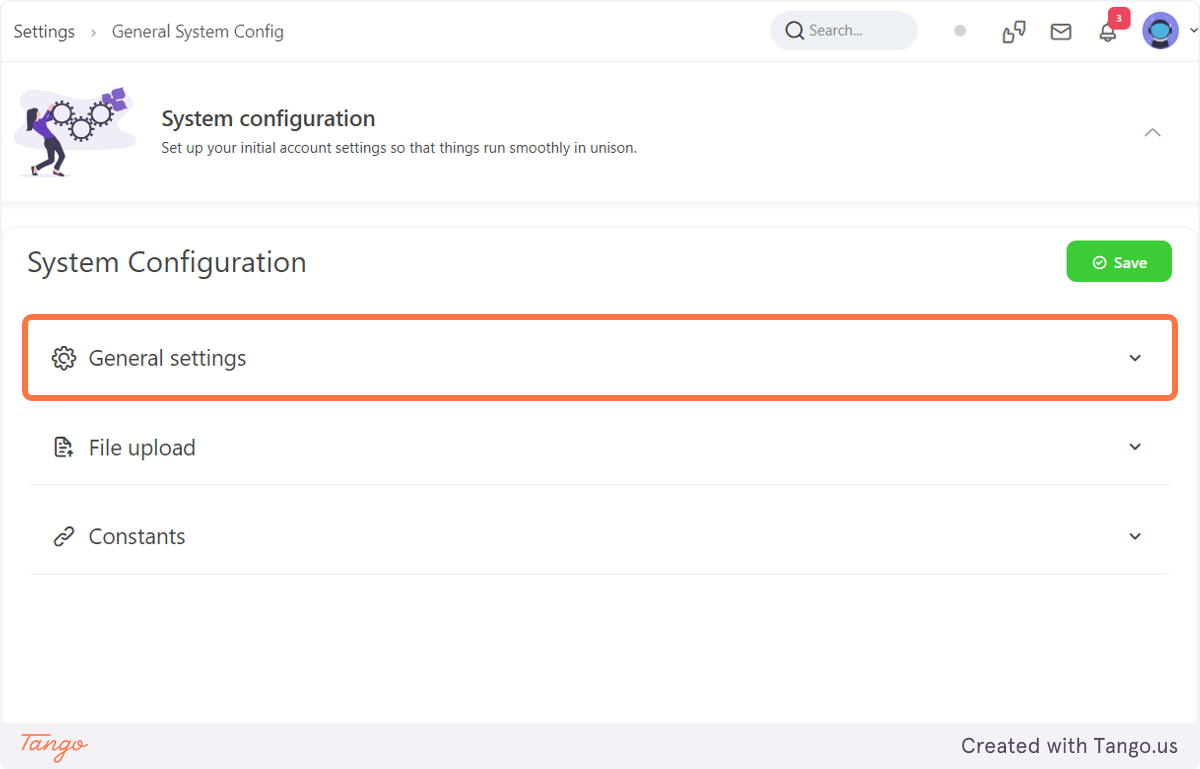
Task: Click General System Config breadcrumb
Action: (198, 32)
